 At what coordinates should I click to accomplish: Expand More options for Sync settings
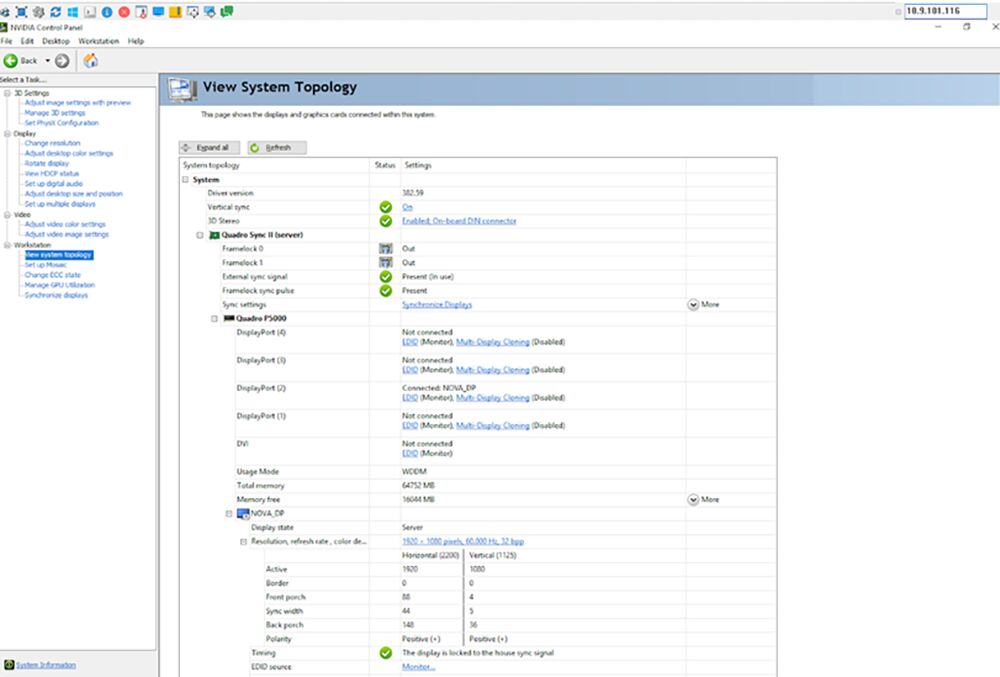pyautogui.click(x=703, y=305)
